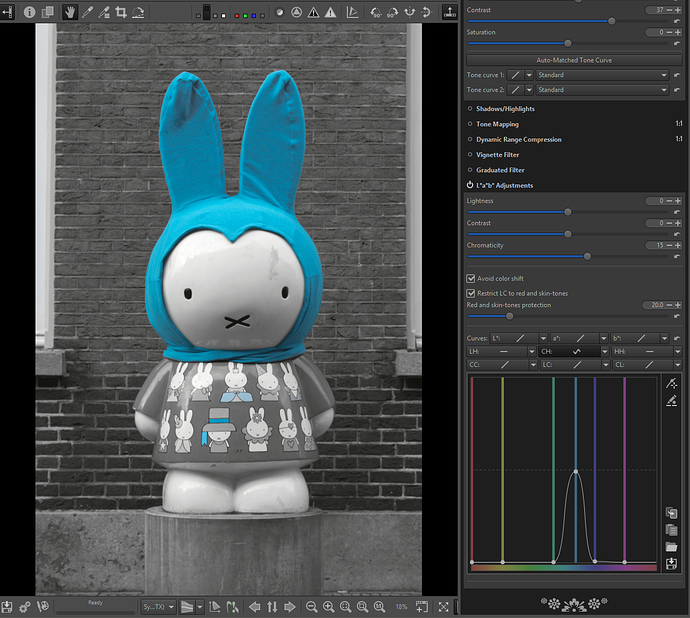Open new detail window
Screen dimensions: 690x618
421,607
